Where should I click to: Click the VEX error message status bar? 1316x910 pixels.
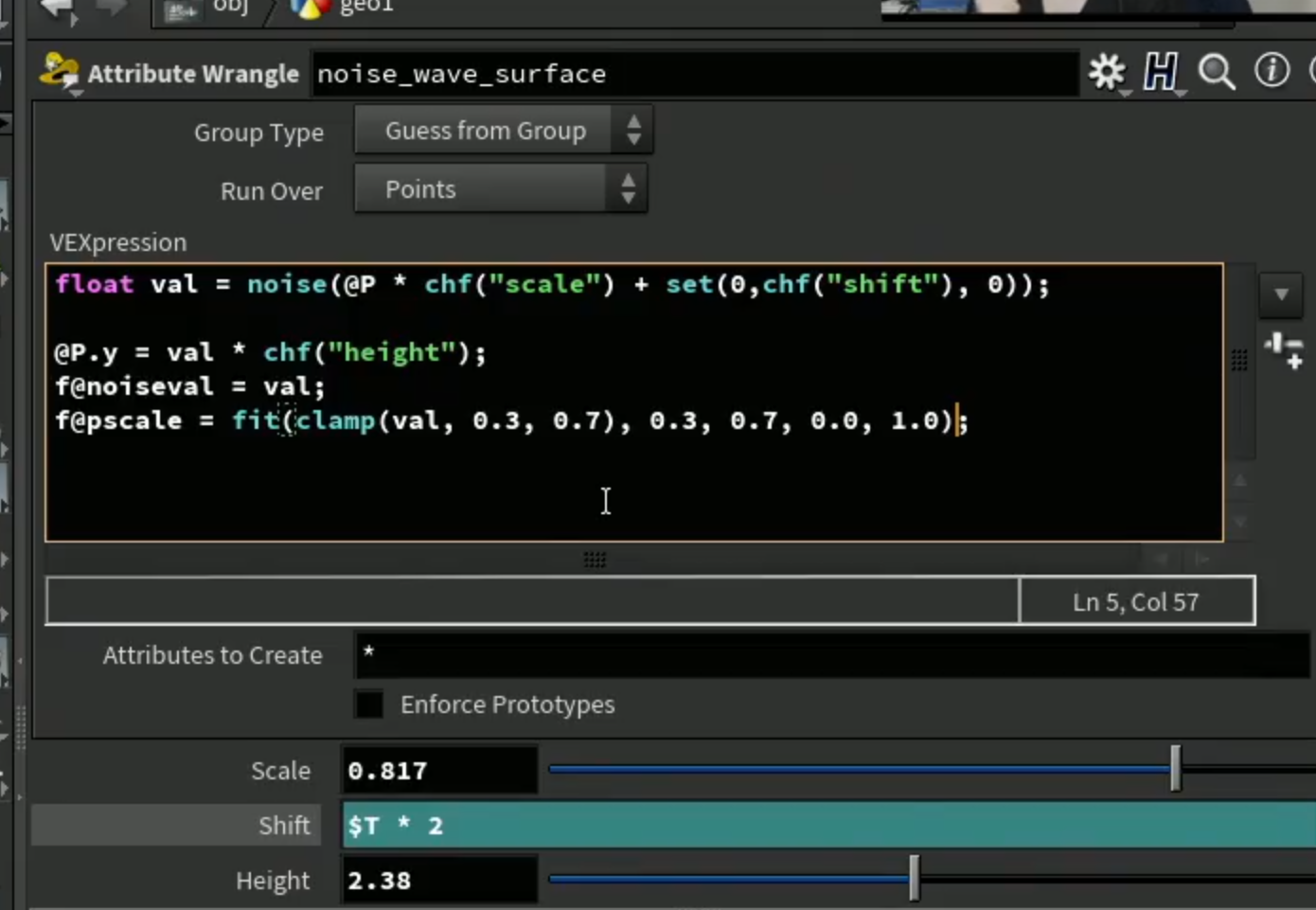[x=533, y=601]
